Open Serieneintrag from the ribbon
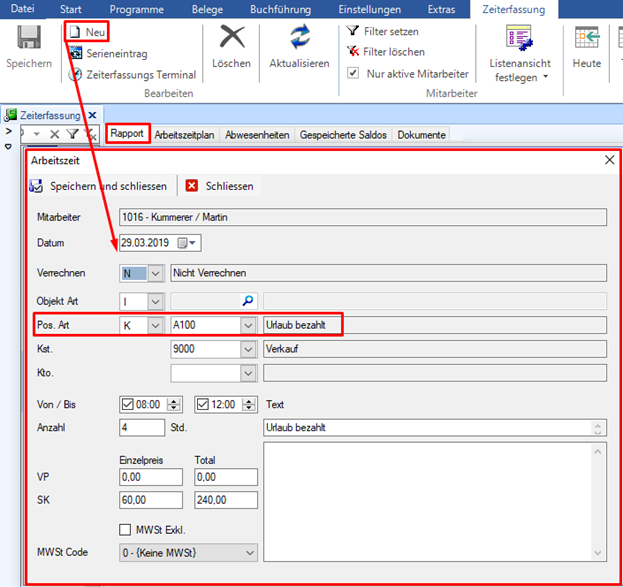The width and height of the screenshot is (623, 587). point(108,53)
